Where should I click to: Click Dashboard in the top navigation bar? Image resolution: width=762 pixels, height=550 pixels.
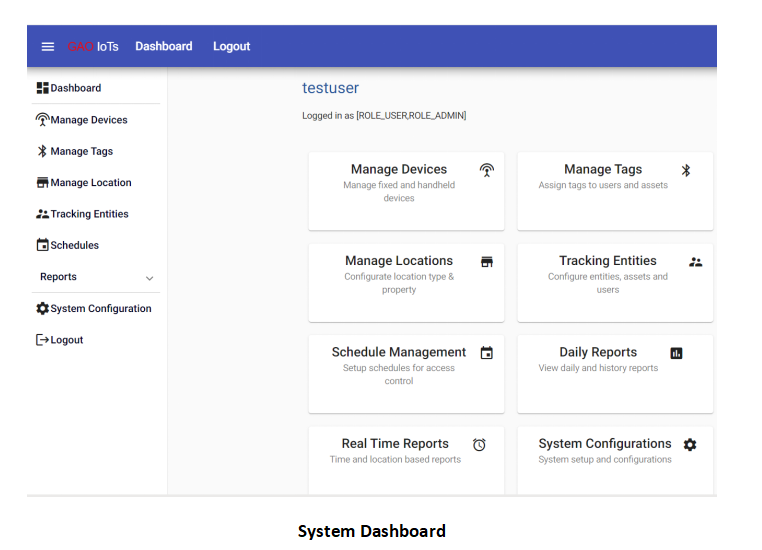pos(164,47)
